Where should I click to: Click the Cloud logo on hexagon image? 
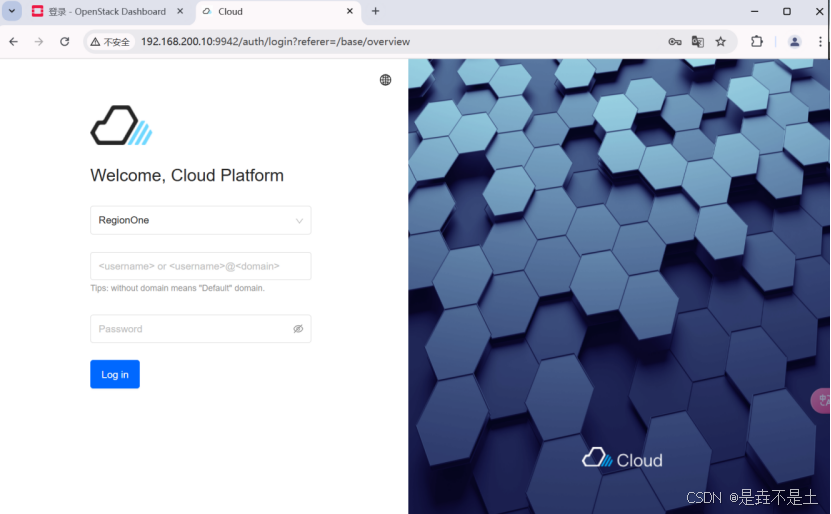(x=622, y=459)
